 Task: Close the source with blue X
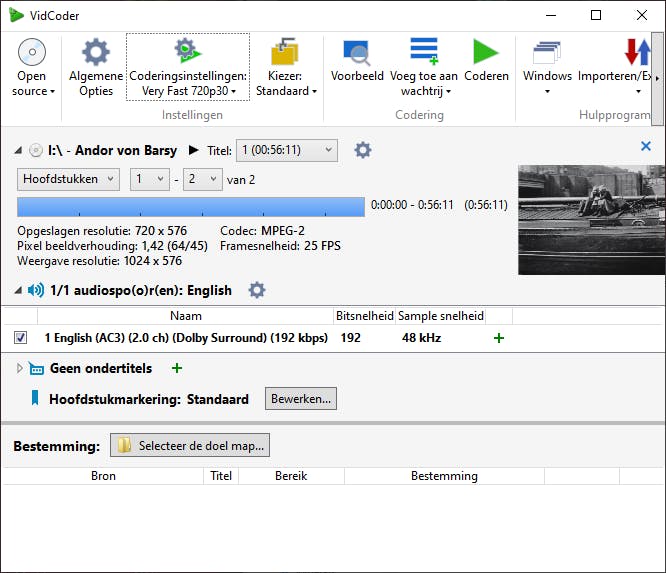(646, 146)
